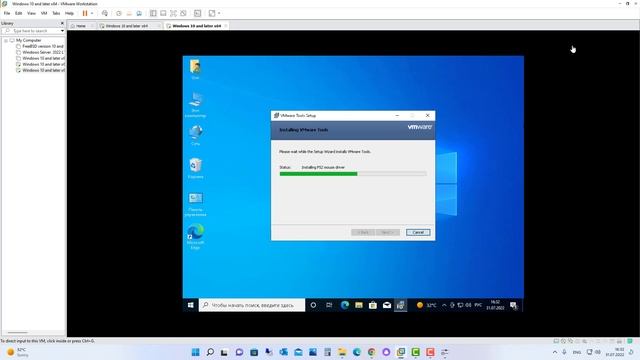This screenshot has width=640, height=360.
Task: Select the Recycle Bin on guest desktop
Action: 196,168
